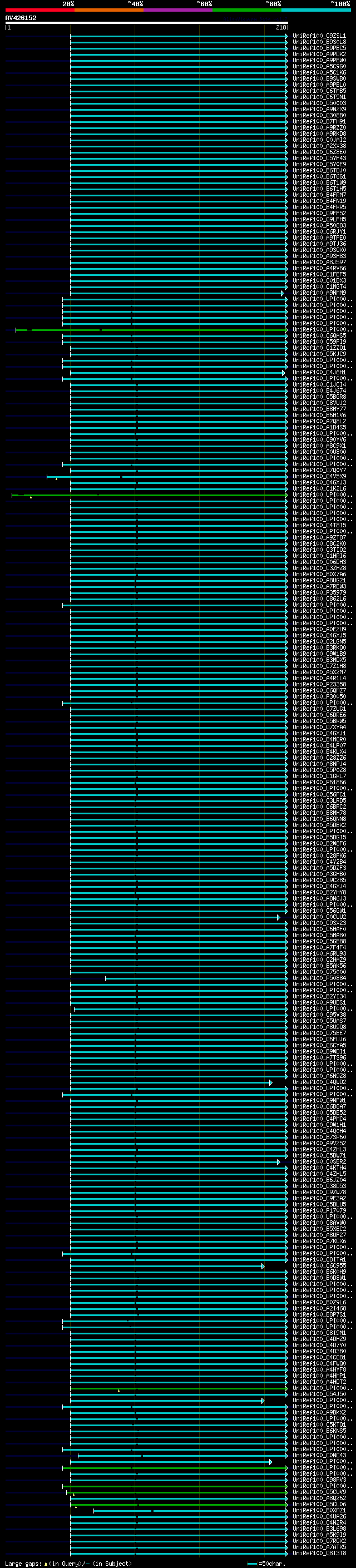Click the UniRef100_B7FH91 label
The width and height of the screenshot is (356, 1568).
319,121
